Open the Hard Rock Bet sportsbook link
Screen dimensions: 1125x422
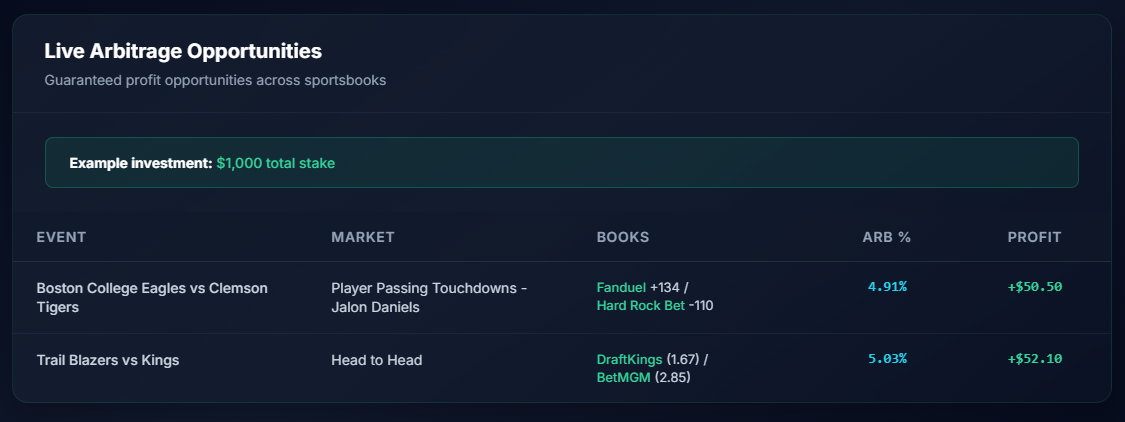click(x=641, y=306)
